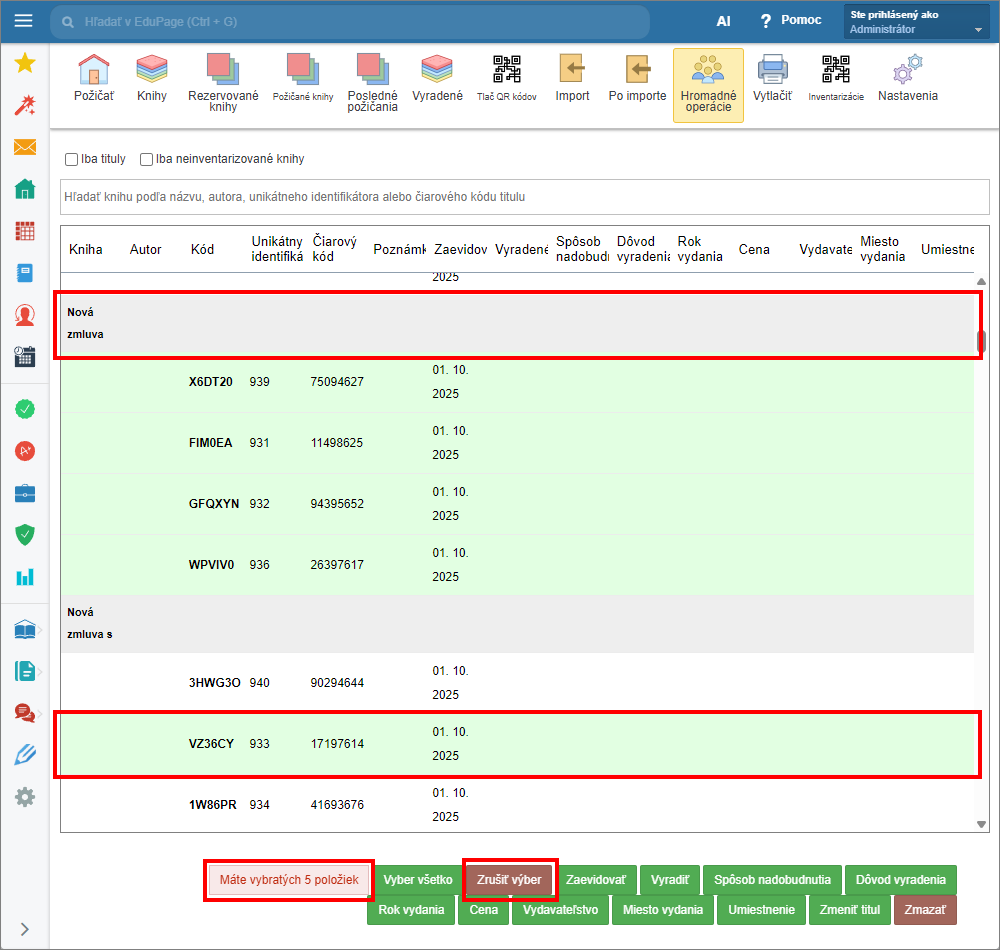This screenshot has height=950, width=1000.
Task: Enable the Iba tituly checkbox
Action: coord(72,159)
